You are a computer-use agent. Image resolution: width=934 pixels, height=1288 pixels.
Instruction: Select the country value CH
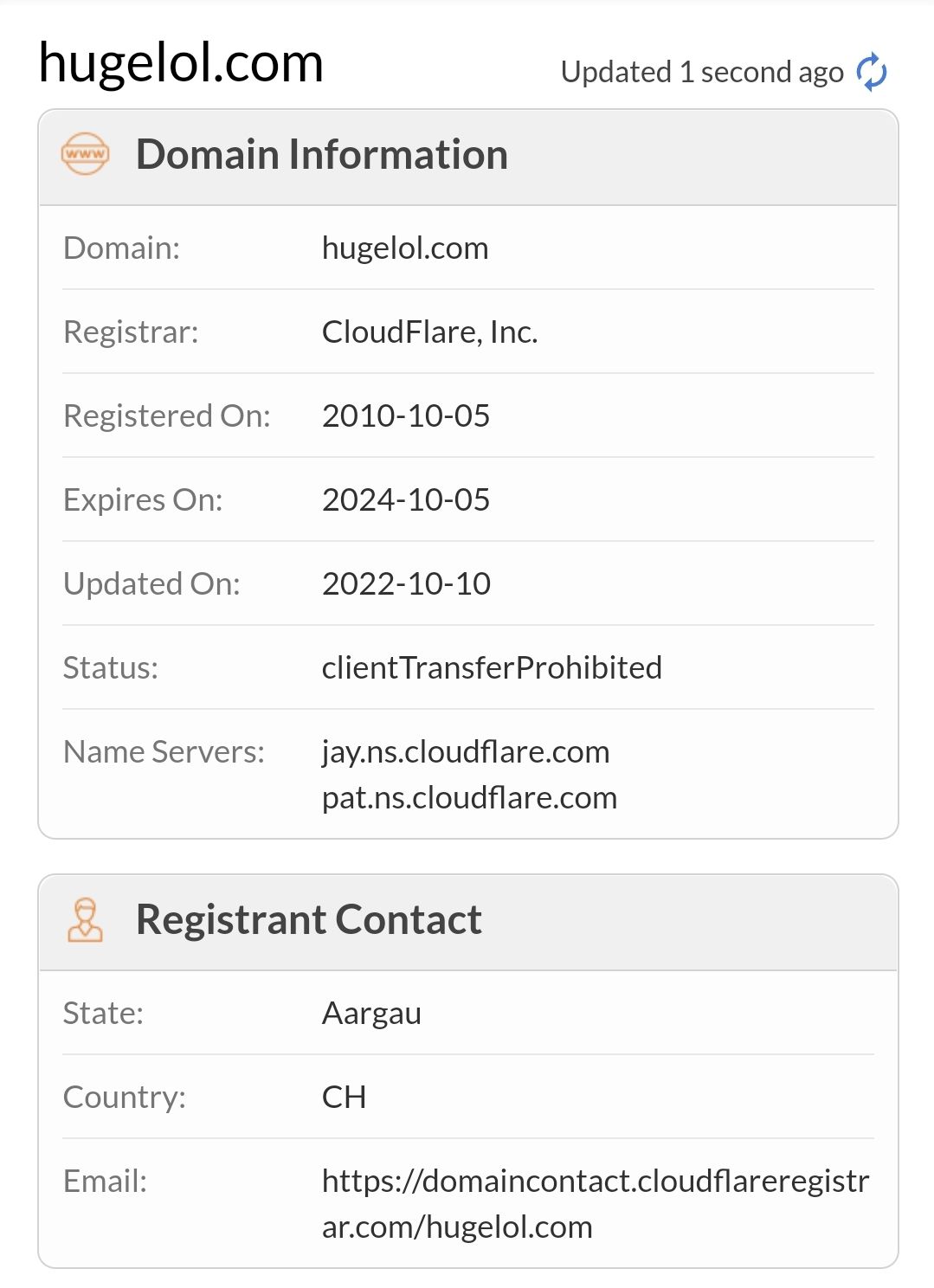[344, 1098]
